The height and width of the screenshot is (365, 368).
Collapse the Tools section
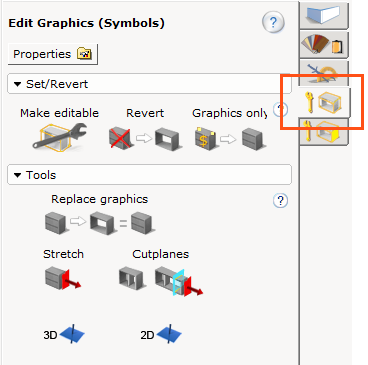[x=149, y=175]
